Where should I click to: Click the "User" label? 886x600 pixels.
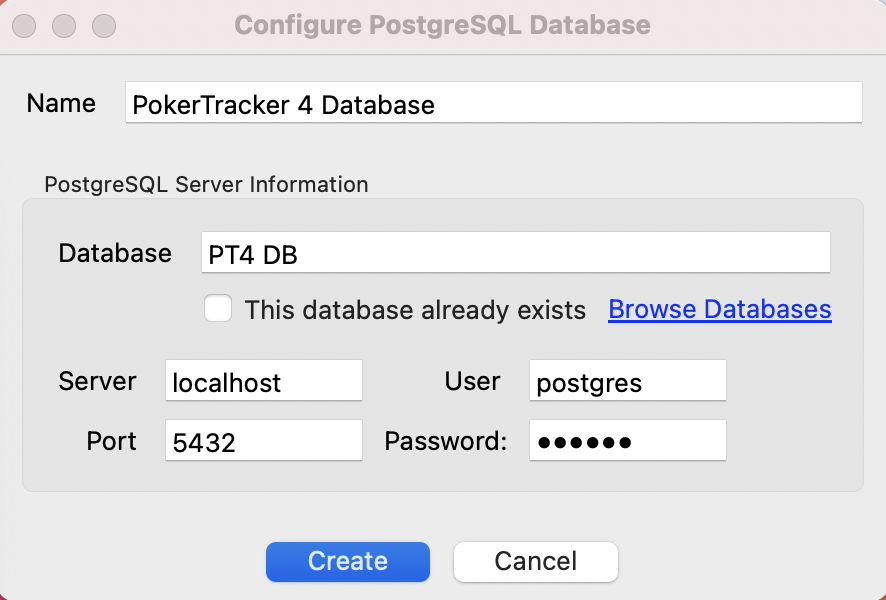pyautogui.click(x=472, y=381)
